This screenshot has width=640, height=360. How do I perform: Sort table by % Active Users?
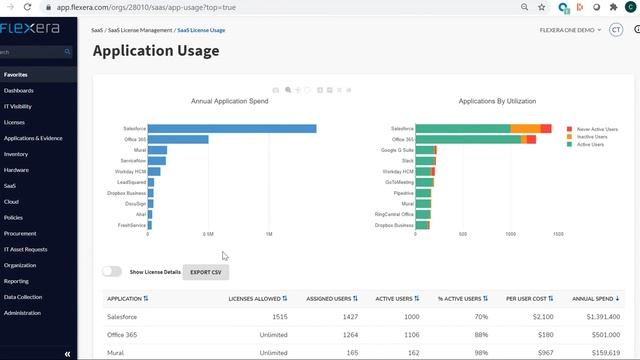point(485,299)
